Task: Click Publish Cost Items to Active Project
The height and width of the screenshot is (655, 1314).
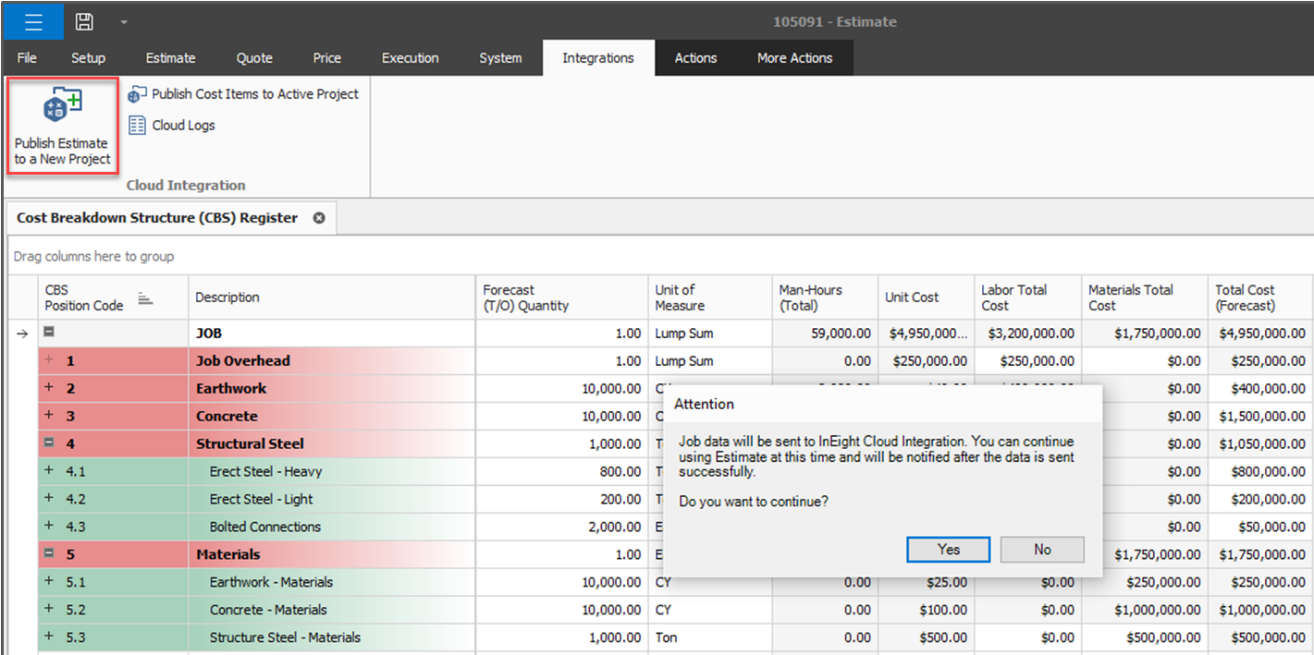Action: pyautogui.click(x=254, y=94)
